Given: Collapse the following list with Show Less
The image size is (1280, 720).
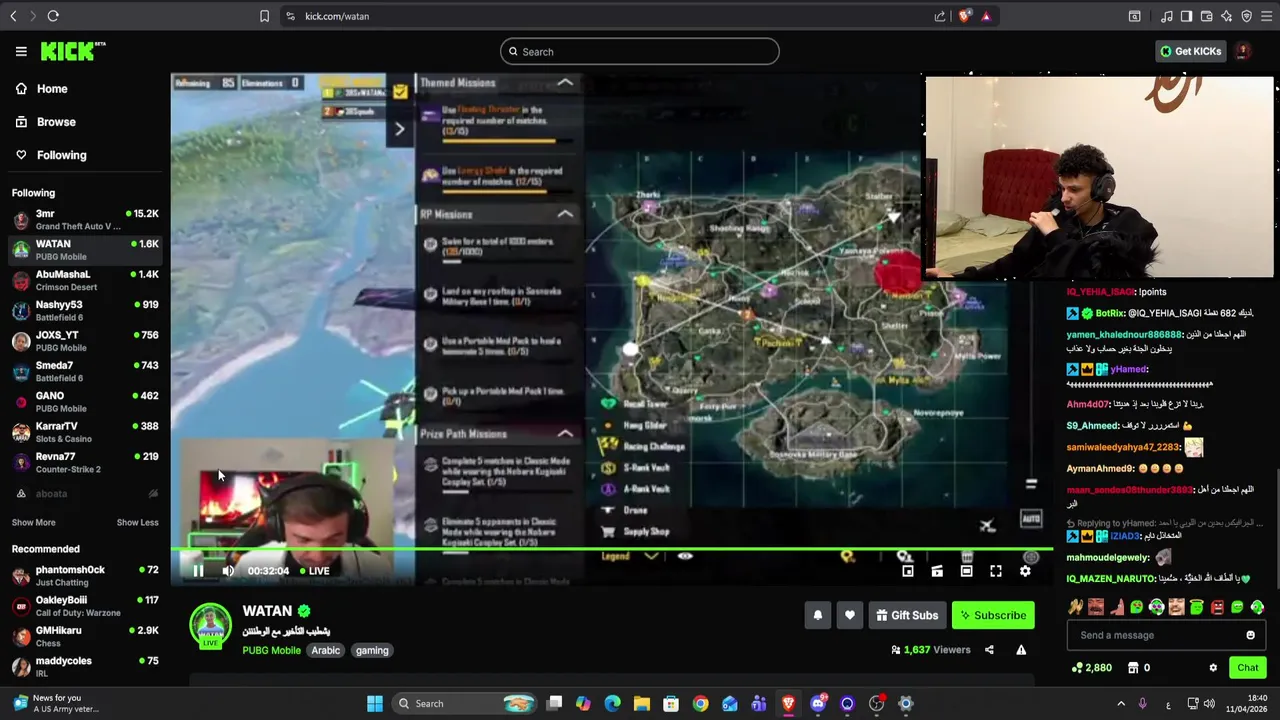Looking at the screenshot, I should [x=137, y=522].
